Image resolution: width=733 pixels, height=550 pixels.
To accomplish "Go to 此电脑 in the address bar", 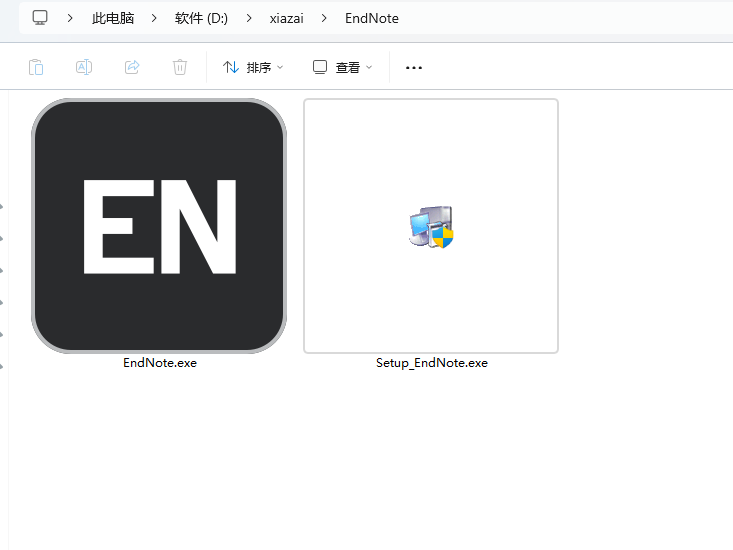I will click(x=113, y=18).
